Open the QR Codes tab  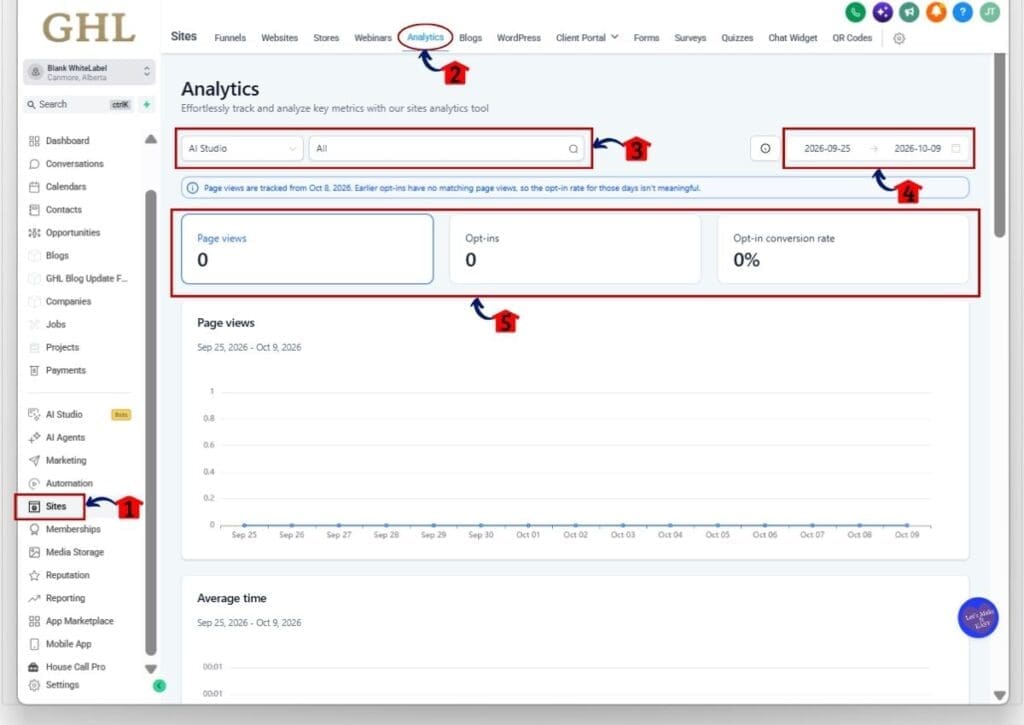[852, 38]
